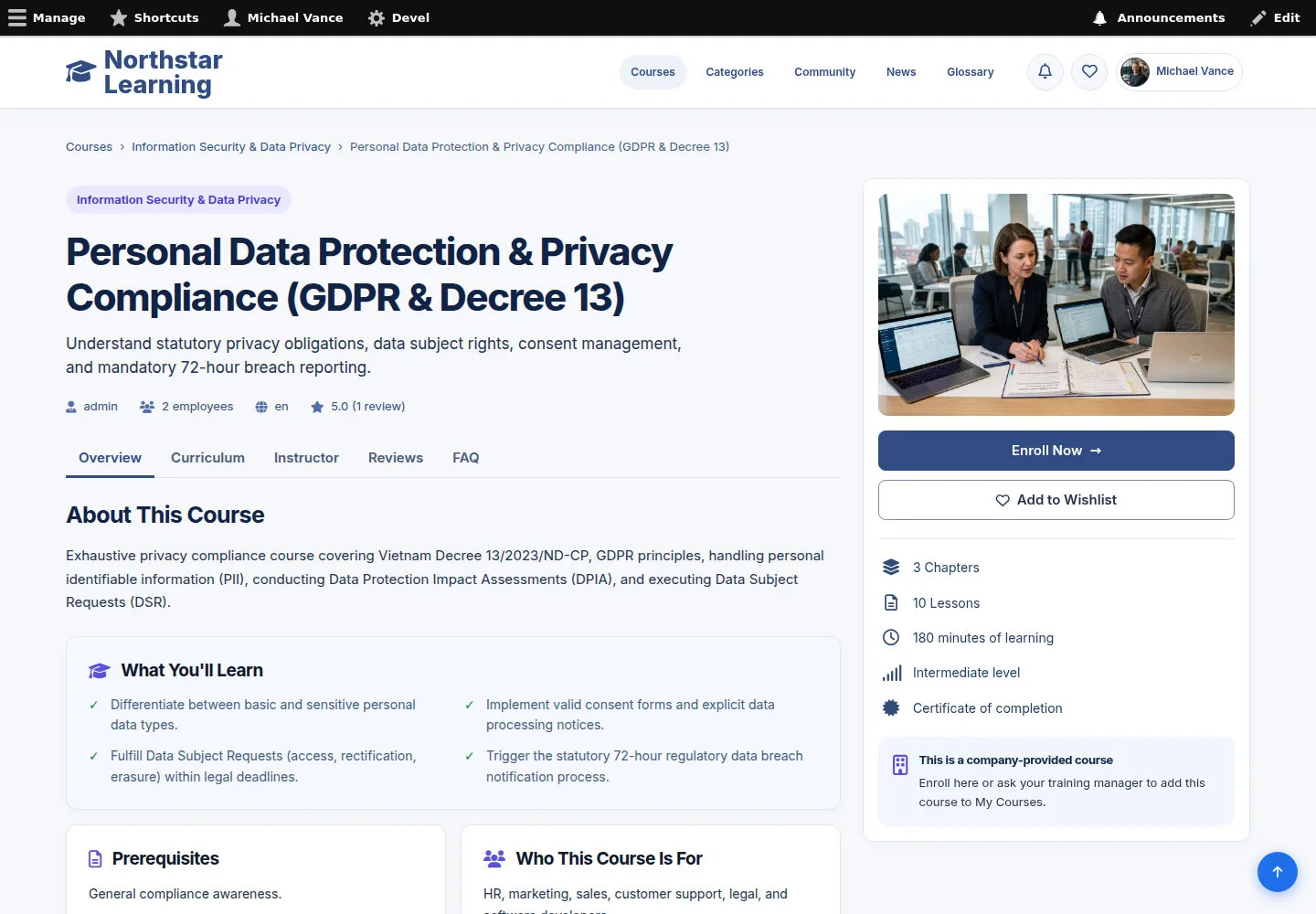
Task: Switch to the Instructor tab
Action: pos(306,458)
